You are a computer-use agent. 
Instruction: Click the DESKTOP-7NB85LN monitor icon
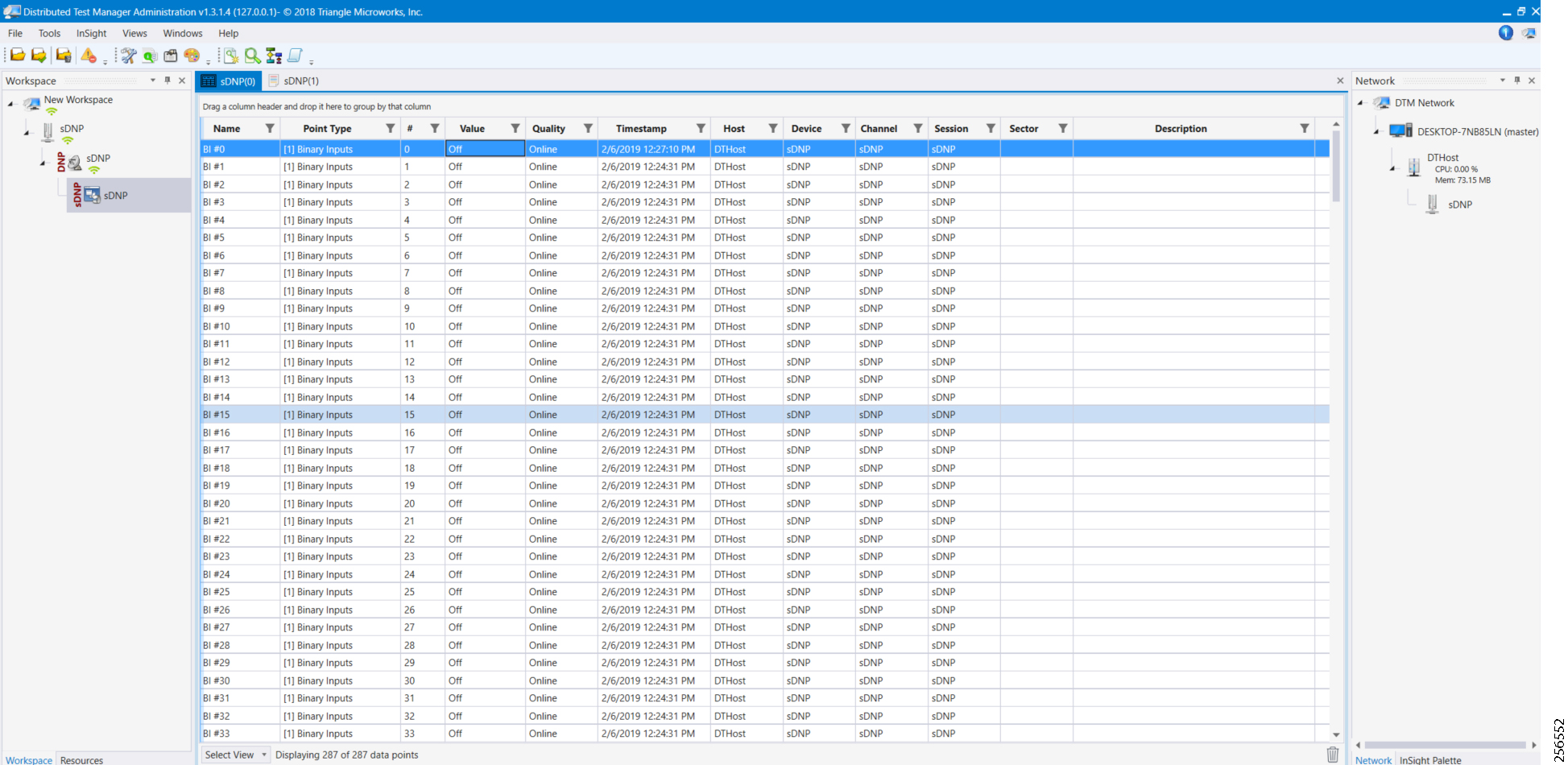pos(1400,131)
